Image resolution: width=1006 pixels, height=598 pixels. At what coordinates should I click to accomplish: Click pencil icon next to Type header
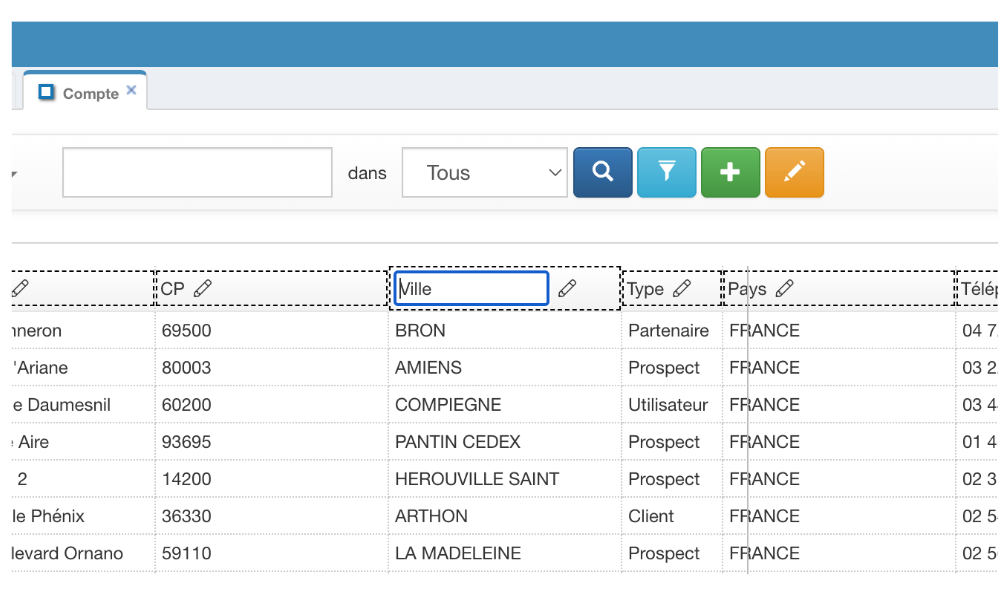coord(682,288)
